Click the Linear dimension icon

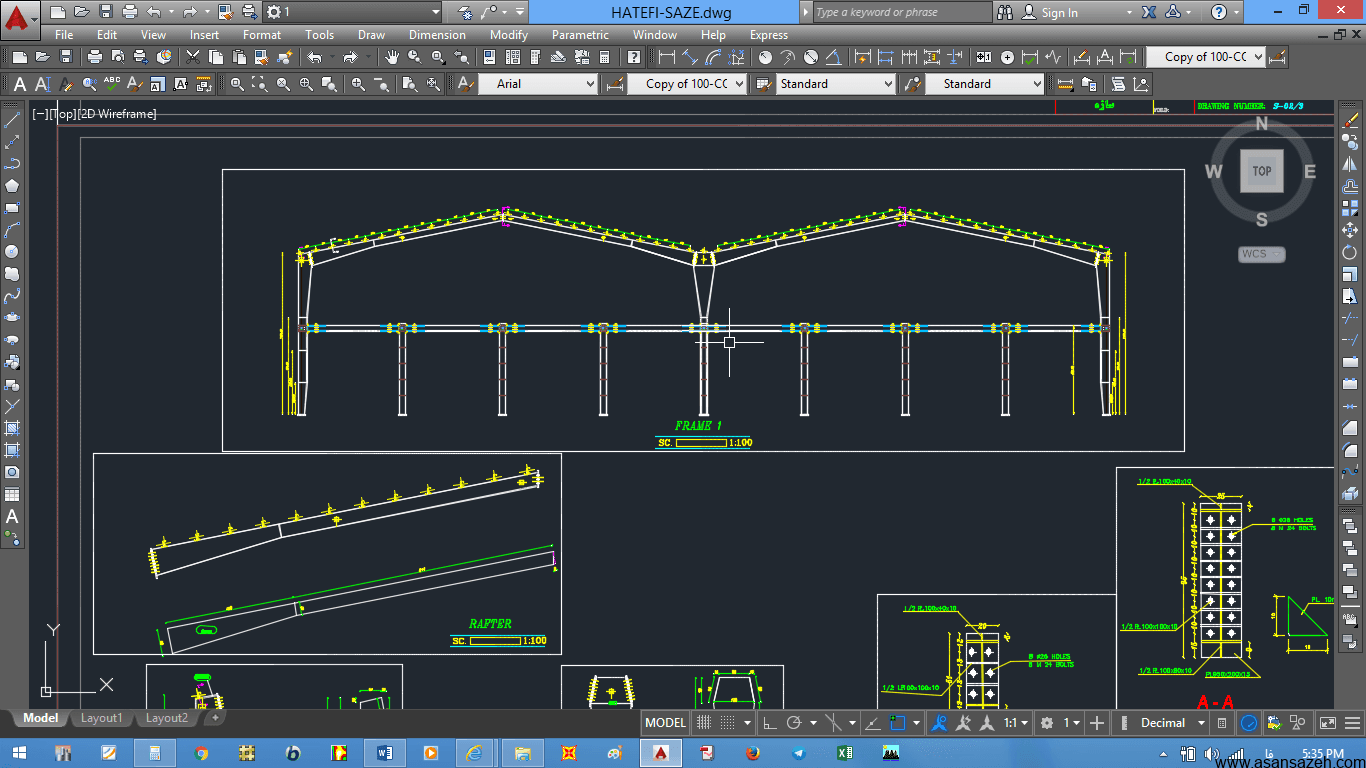(x=667, y=57)
